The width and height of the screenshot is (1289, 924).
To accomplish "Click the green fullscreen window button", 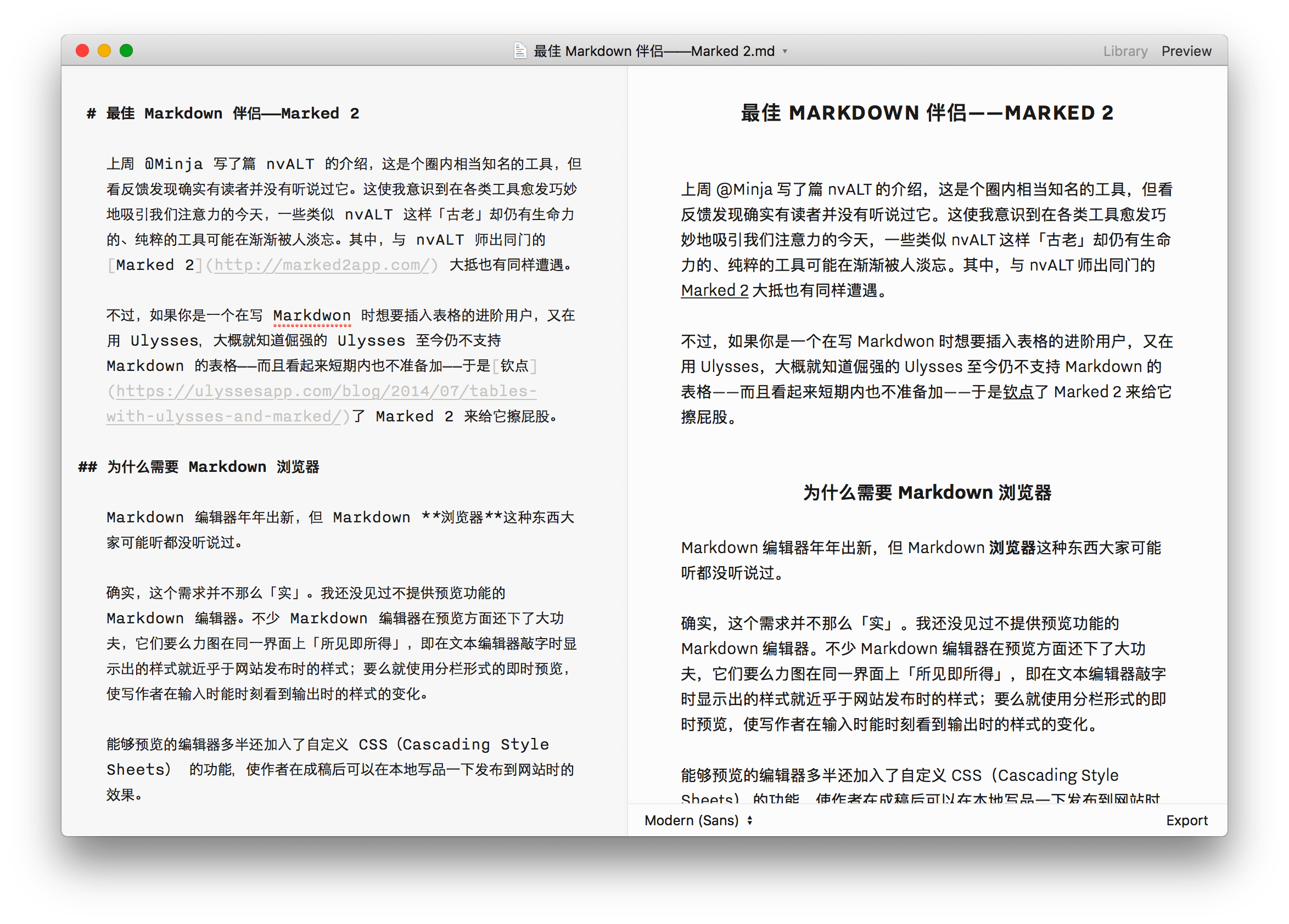I will point(126,50).
